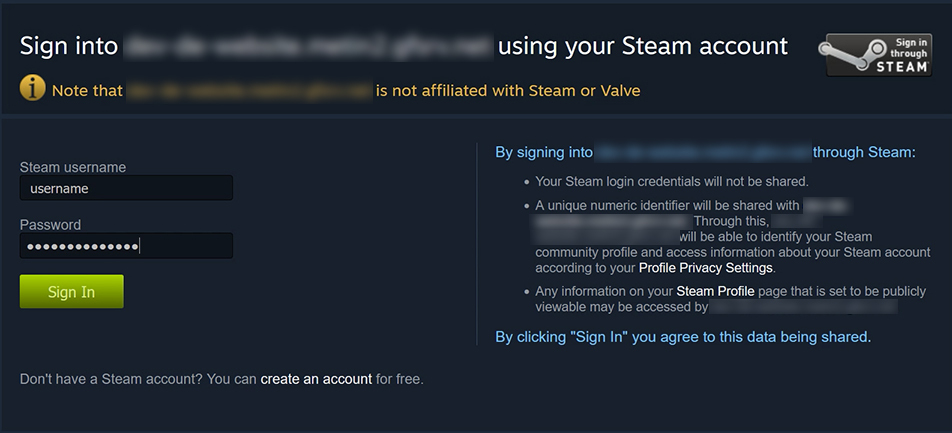The height and width of the screenshot is (433, 952).
Task: Click the yellow information icon
Action: click(33, 88)
